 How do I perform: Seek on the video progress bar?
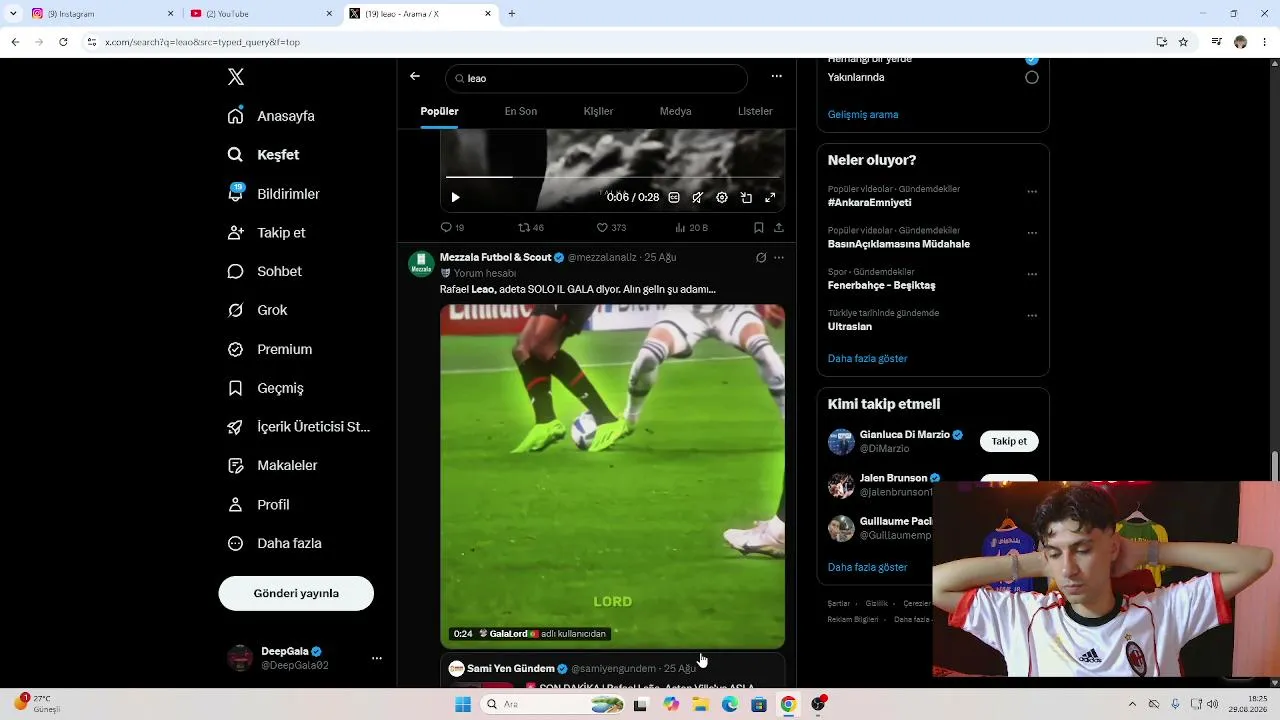point(612,177)
